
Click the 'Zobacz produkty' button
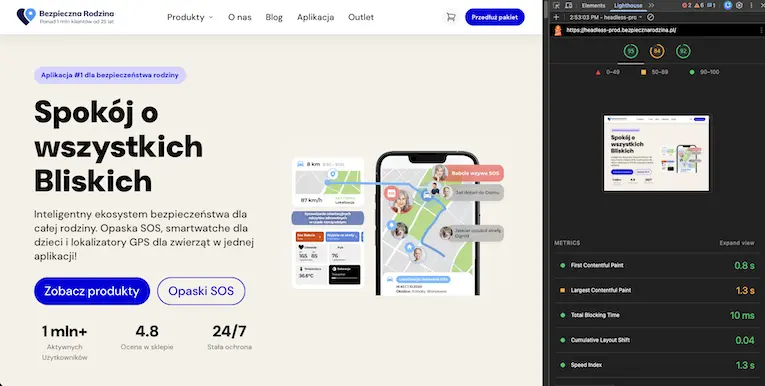(92, 291)
